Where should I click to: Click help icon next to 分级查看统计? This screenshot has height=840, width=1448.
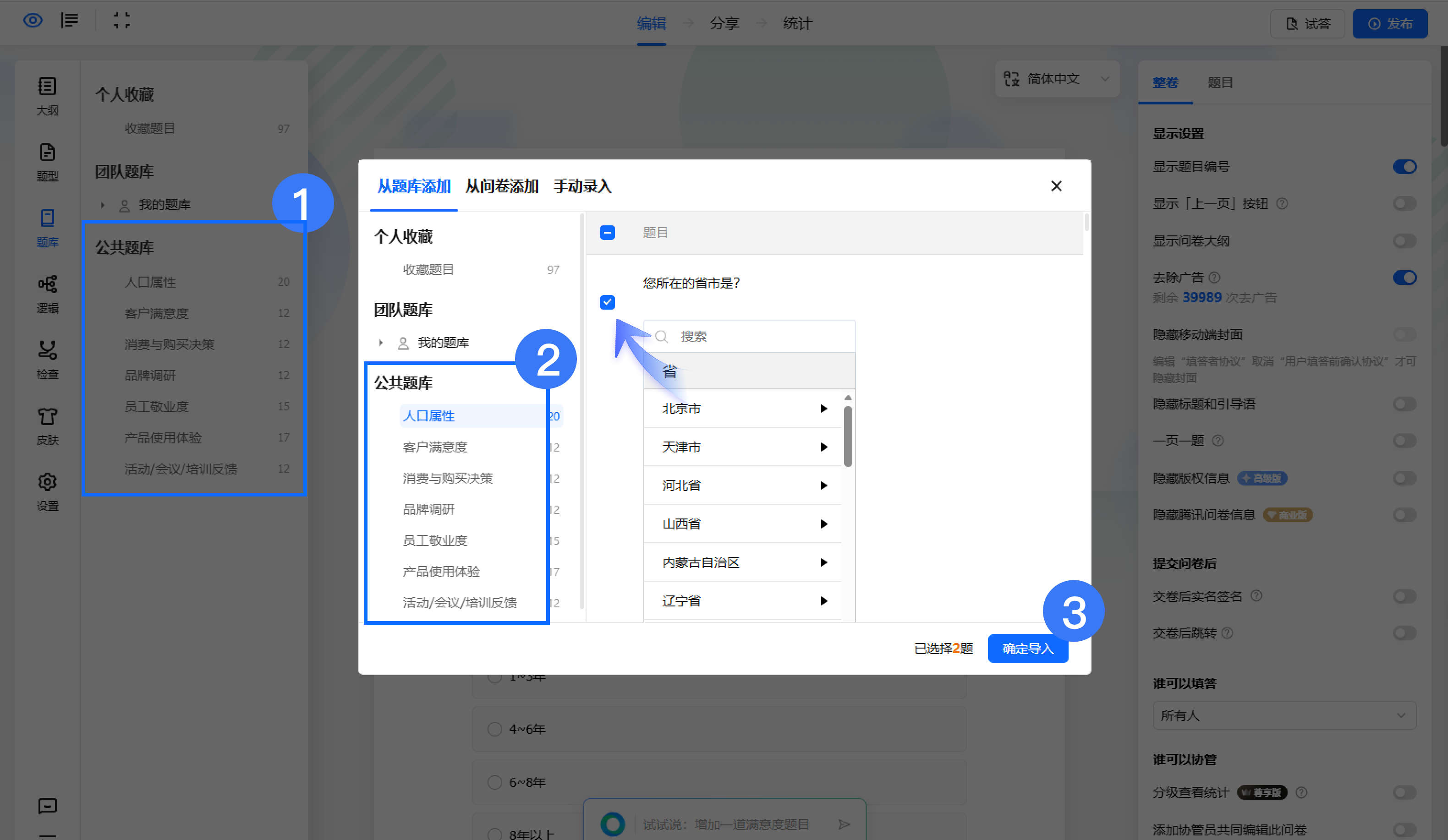[1301, 793]
